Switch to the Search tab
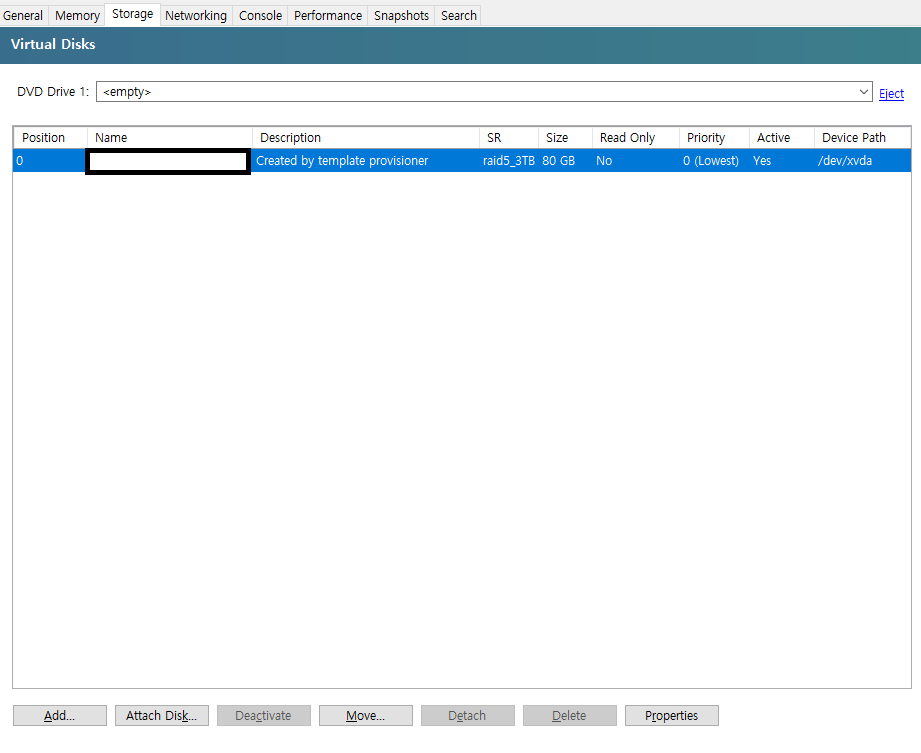921x753 pixels. click(x=457, y=15)
